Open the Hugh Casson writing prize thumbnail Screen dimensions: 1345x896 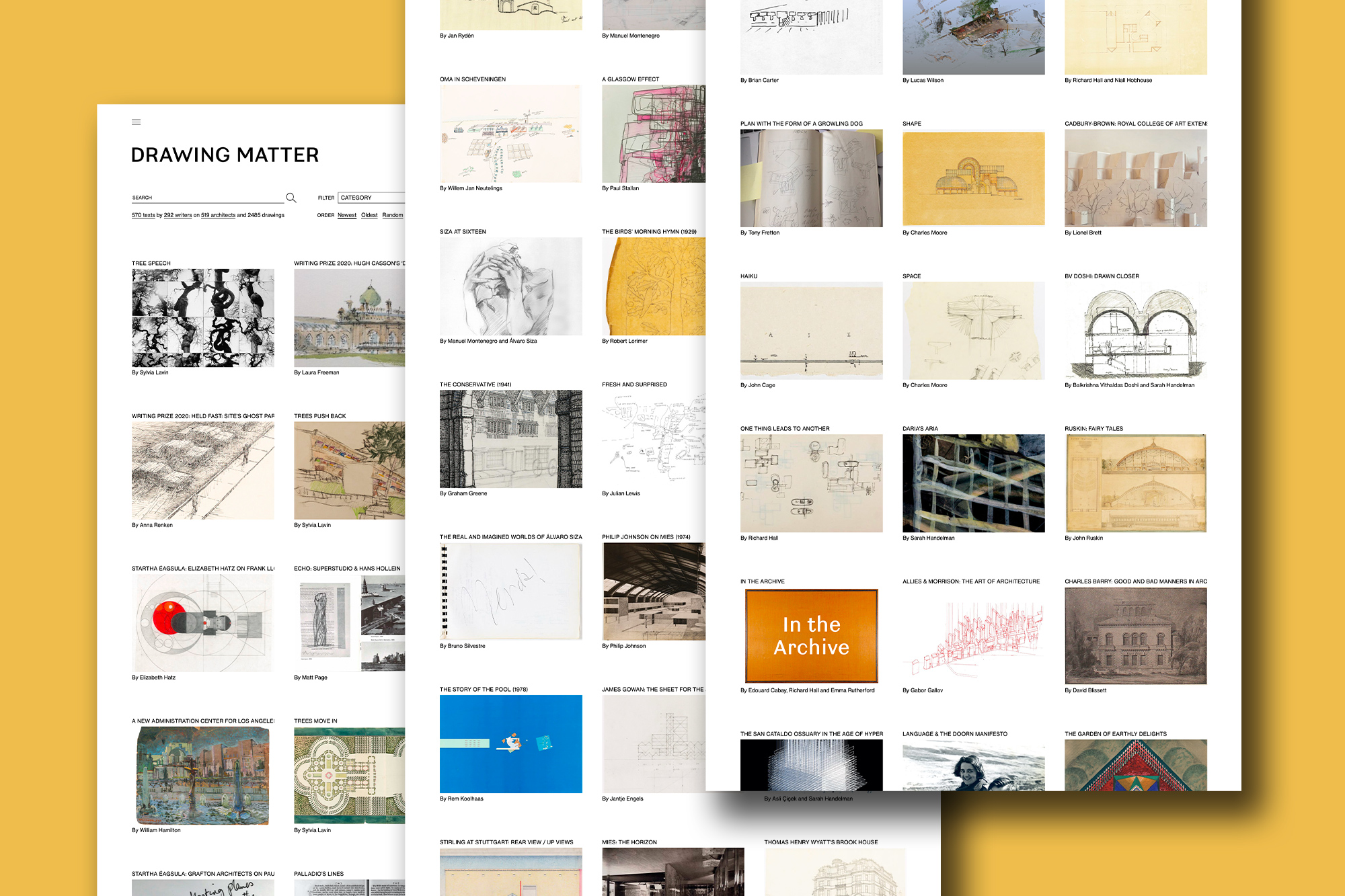350,318
